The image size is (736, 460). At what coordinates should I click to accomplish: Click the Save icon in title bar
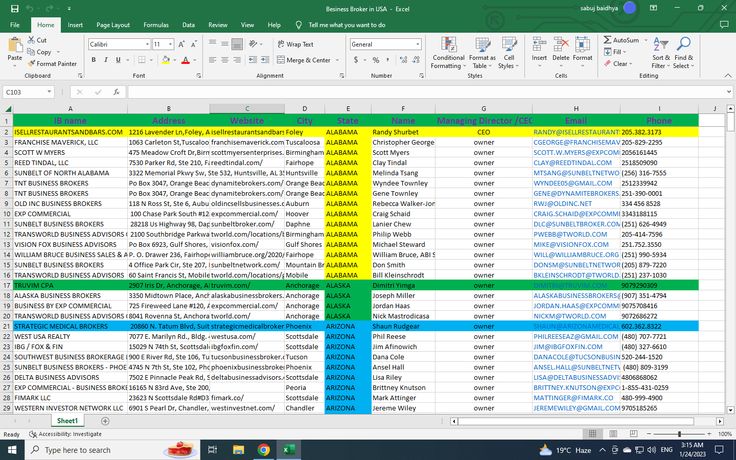coord(15,8)
